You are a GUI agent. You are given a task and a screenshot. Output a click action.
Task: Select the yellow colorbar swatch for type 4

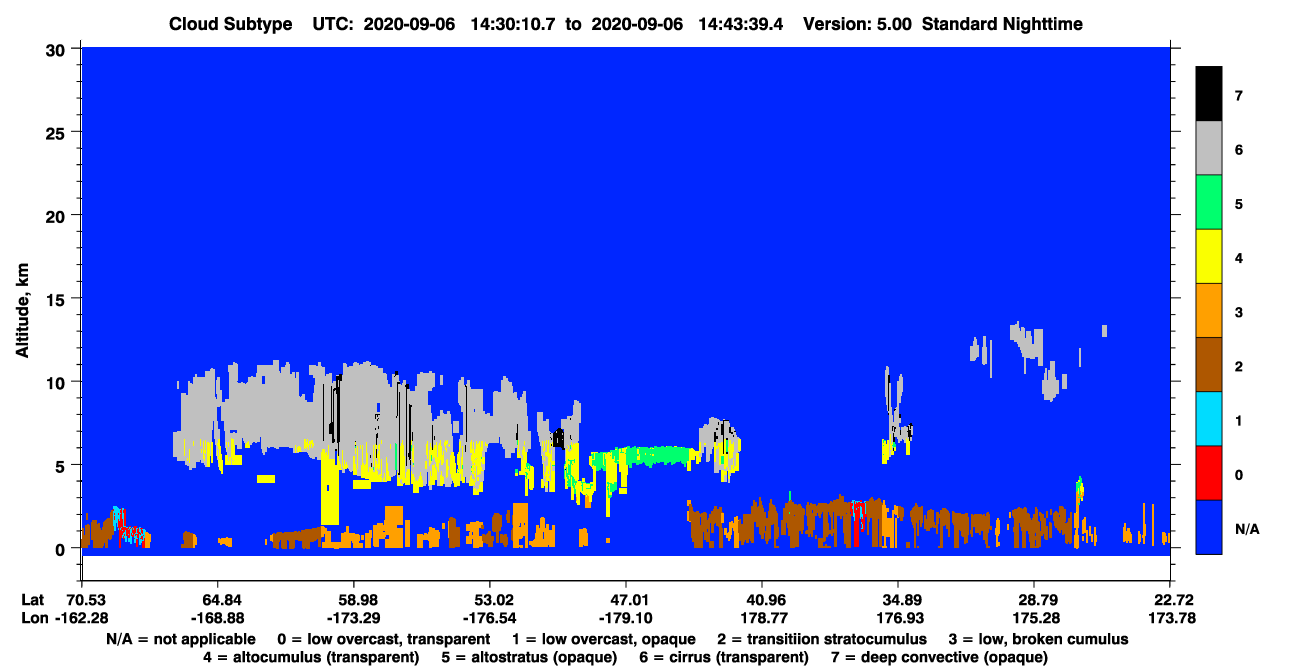click(x=1209, y=256)
